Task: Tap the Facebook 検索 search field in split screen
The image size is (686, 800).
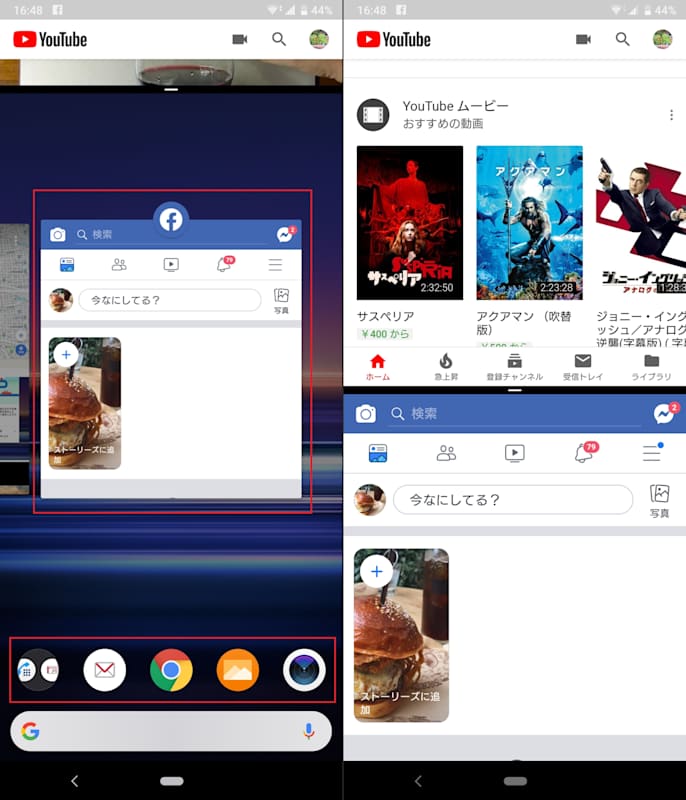Action: tap(515, 414)
